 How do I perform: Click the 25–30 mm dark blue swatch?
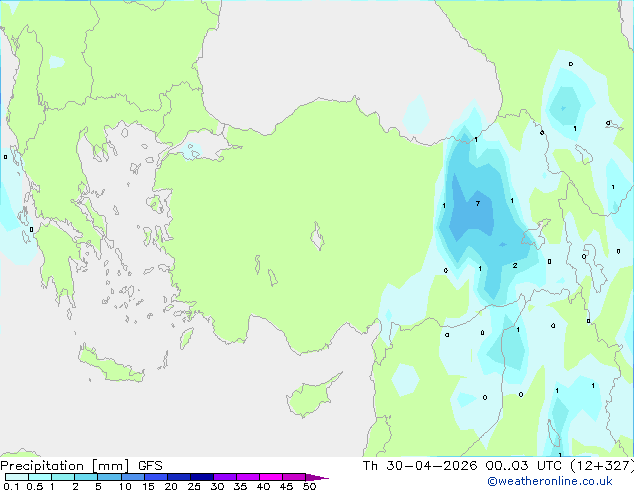[x=202, y=477]
